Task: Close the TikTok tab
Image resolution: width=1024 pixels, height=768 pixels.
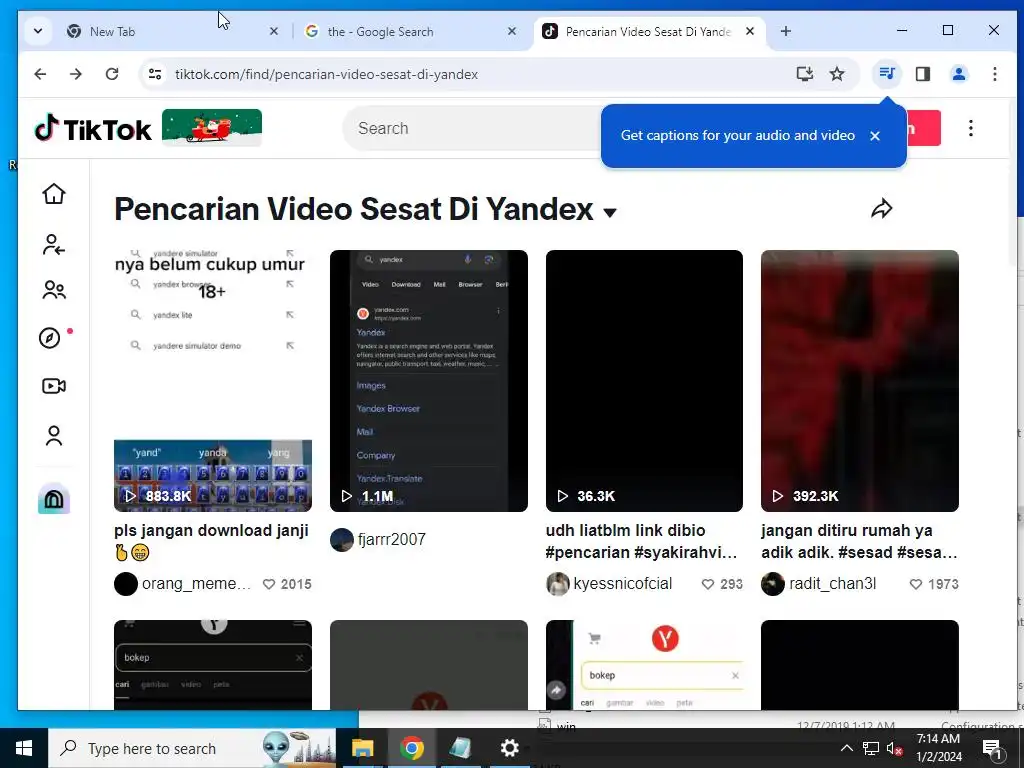Action: click(x=750, y=31)
